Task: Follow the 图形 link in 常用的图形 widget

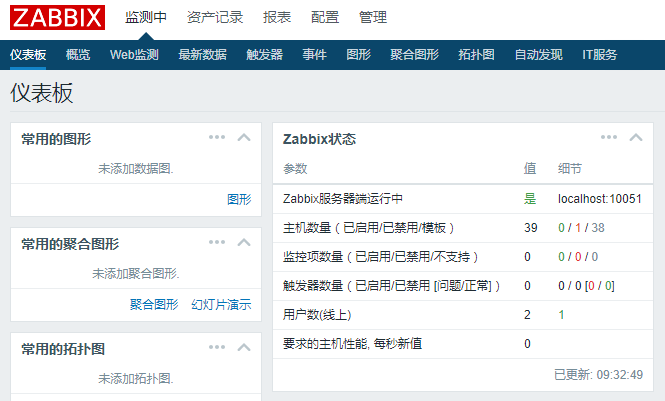Action: 239,199
